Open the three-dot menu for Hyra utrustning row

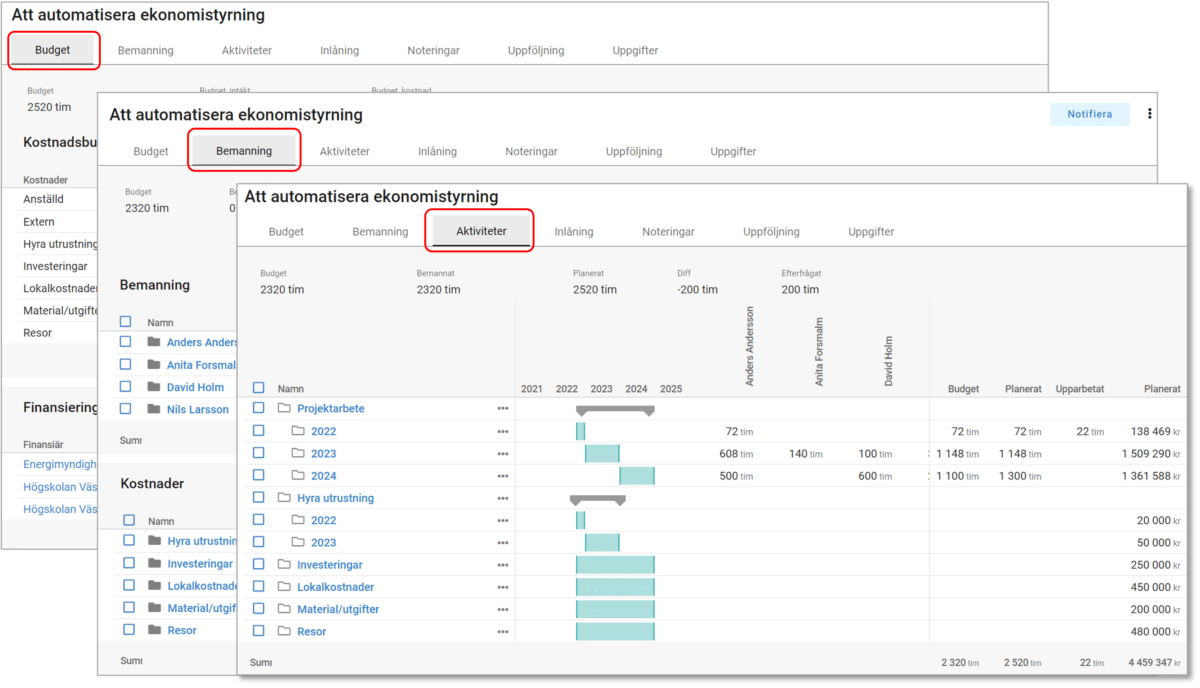click(x=503, y=498)
